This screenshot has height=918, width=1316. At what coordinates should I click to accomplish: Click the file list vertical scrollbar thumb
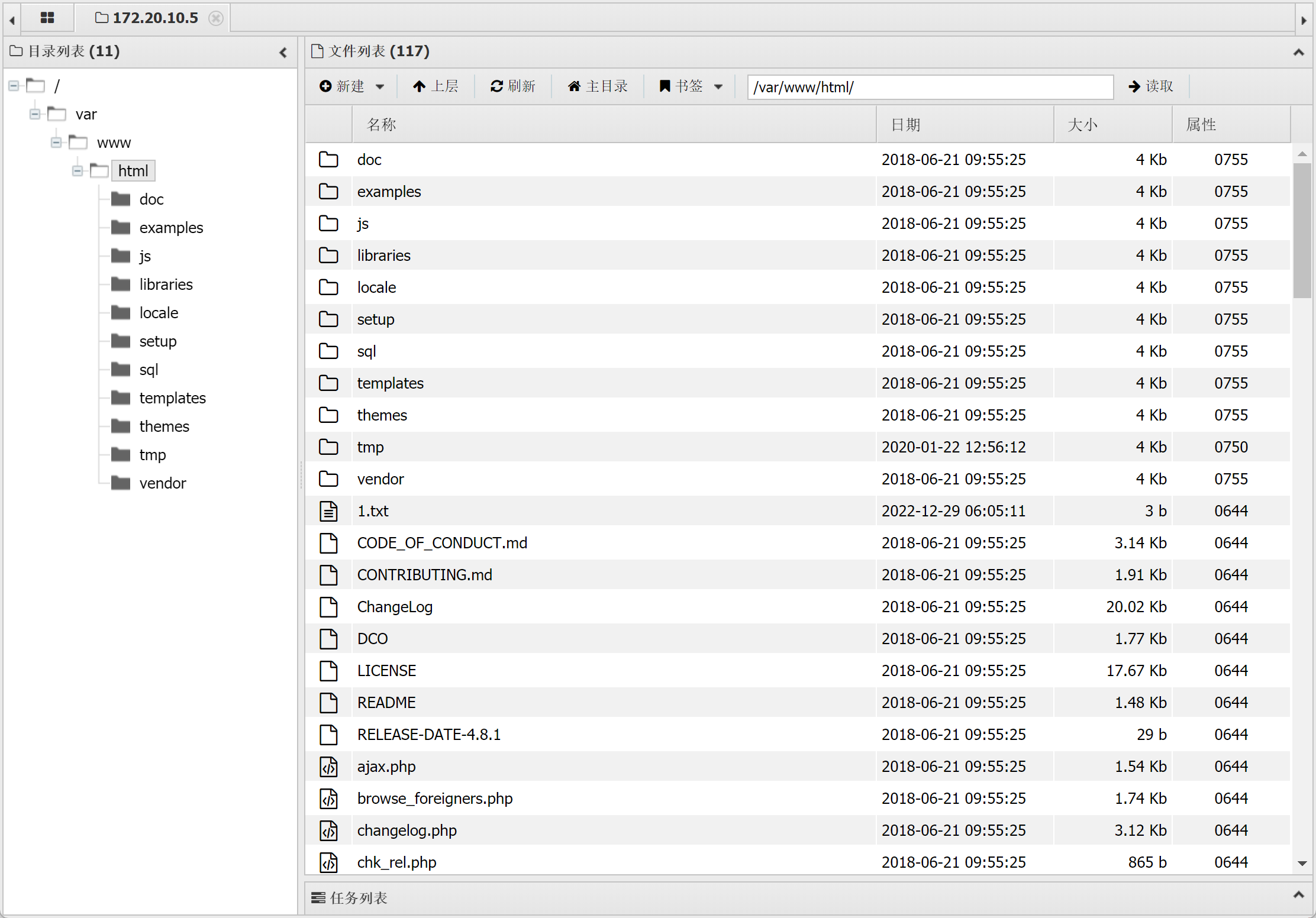[x=1302, y=231]
